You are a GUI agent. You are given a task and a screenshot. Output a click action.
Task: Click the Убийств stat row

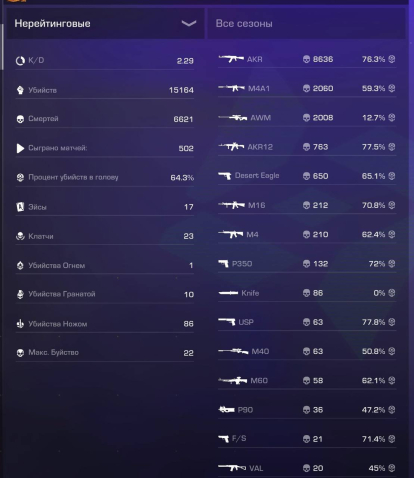[105, 90]
